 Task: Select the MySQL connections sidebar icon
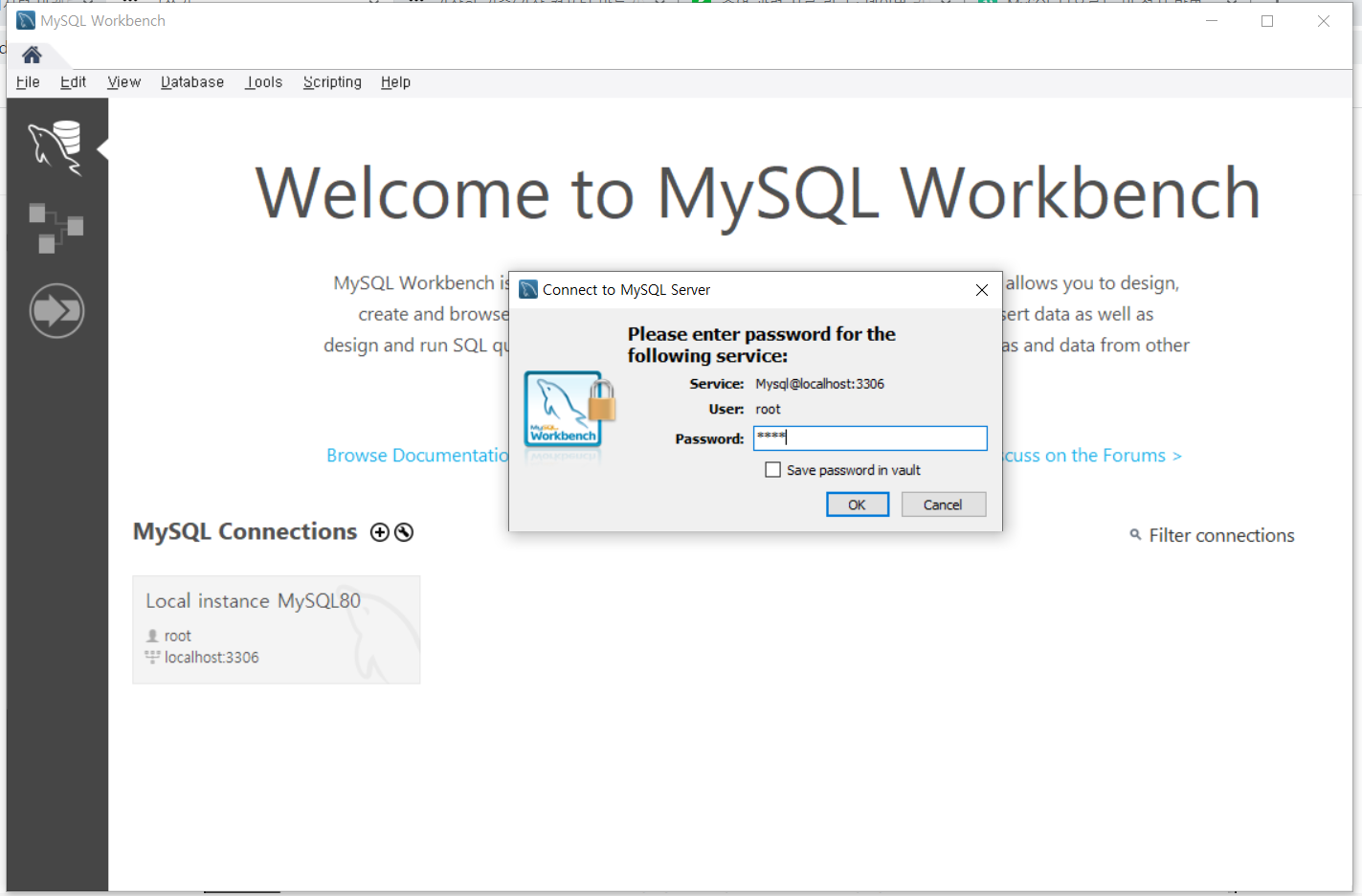[x=56, y=147]
